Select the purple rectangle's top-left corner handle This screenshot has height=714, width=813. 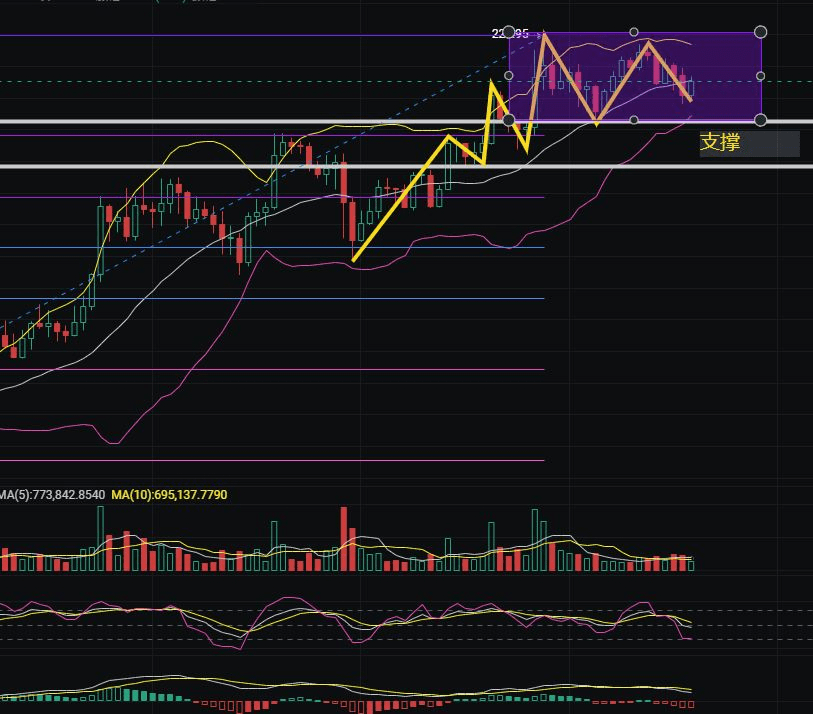[509, 32]
